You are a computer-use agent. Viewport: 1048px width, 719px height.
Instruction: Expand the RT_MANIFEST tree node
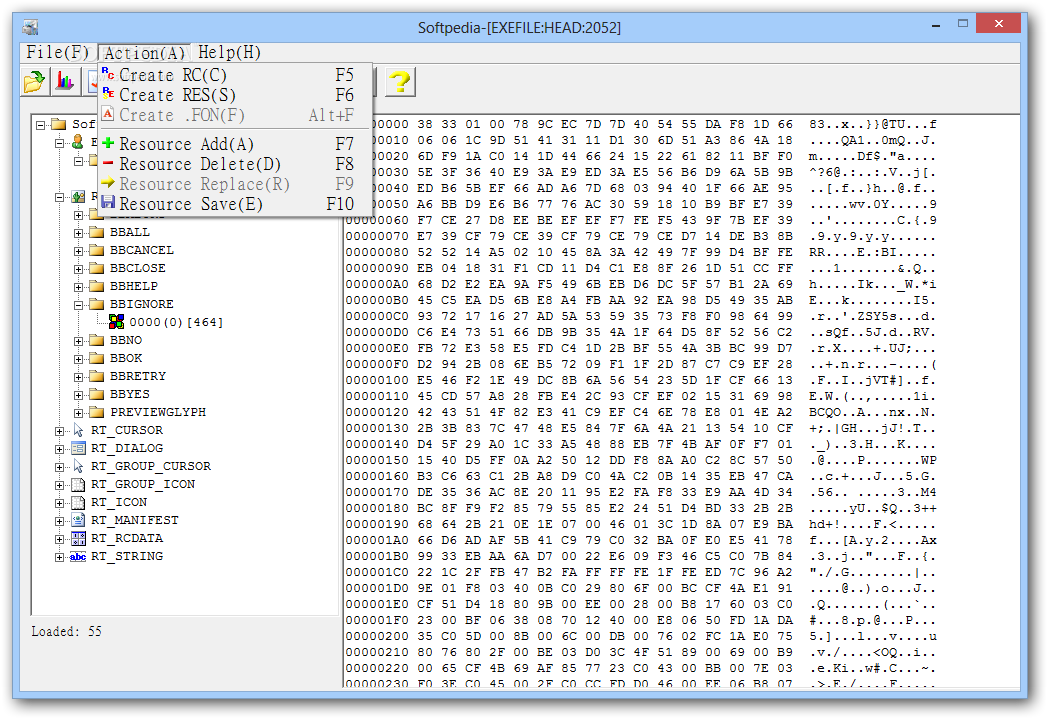pyautogui.click(x=59, y=521)
